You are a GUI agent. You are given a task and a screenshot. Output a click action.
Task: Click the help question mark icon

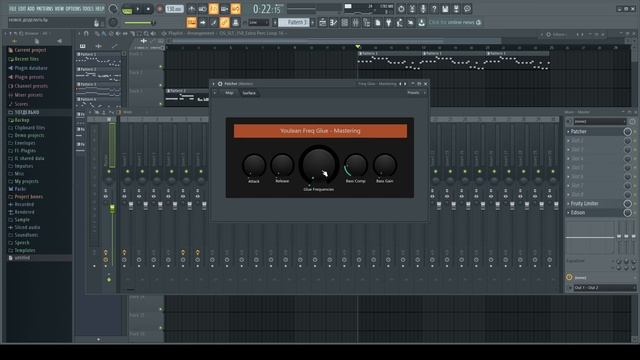tap(434, 9)
